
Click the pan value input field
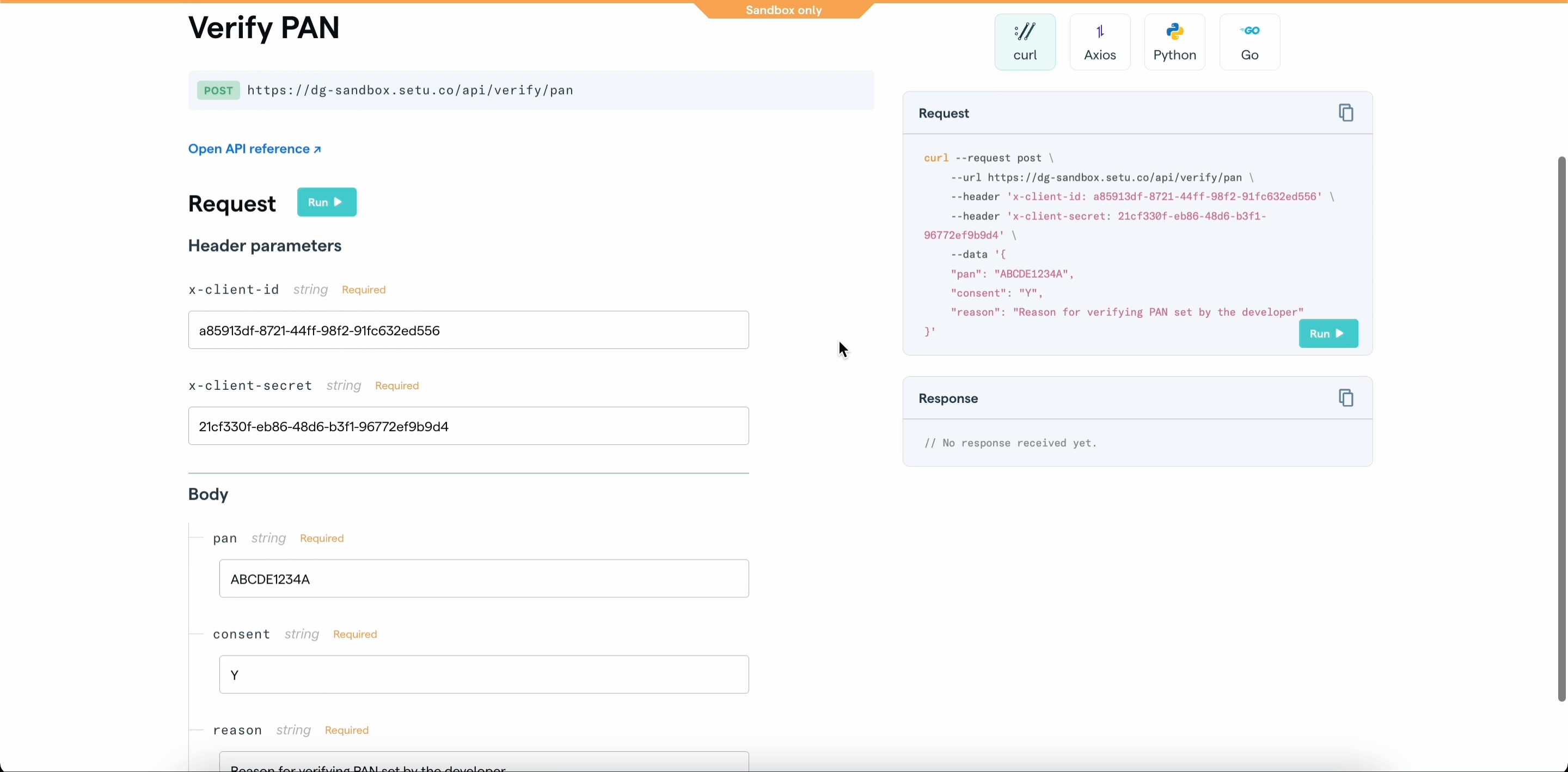click(x=483, y=578)
